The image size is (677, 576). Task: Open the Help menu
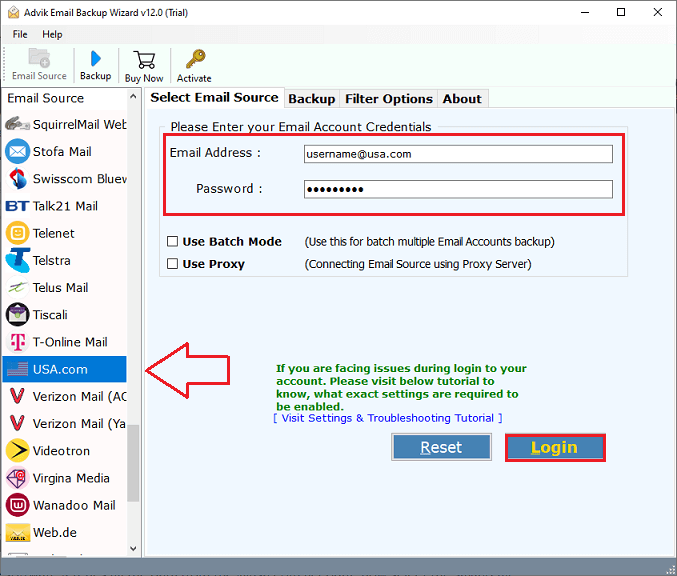click(52, 34)
